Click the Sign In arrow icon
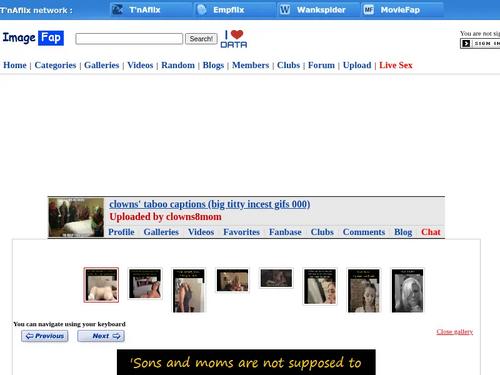The width and height of the screenshot is (500, 375). pos(466,43)
